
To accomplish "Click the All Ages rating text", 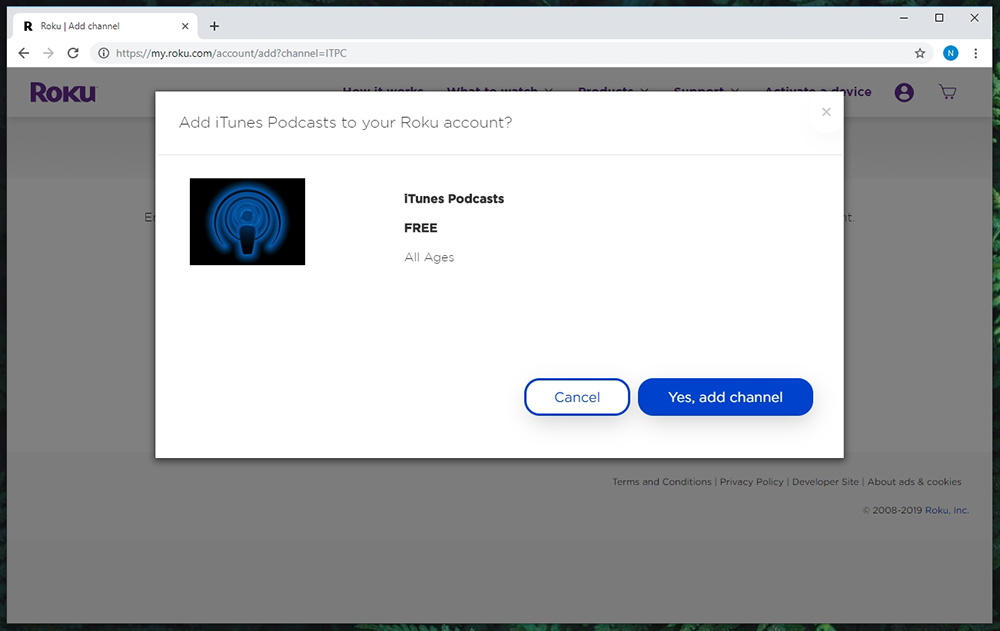I will click(429, 257).
